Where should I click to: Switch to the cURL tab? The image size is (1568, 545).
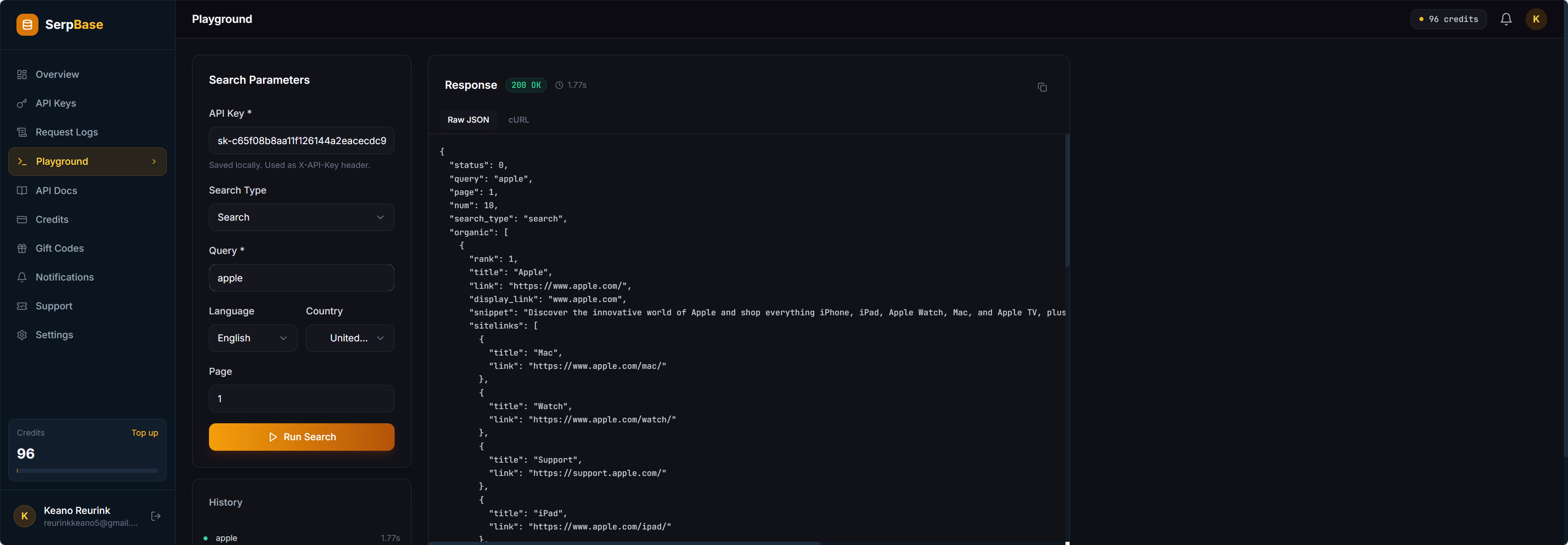518,119
